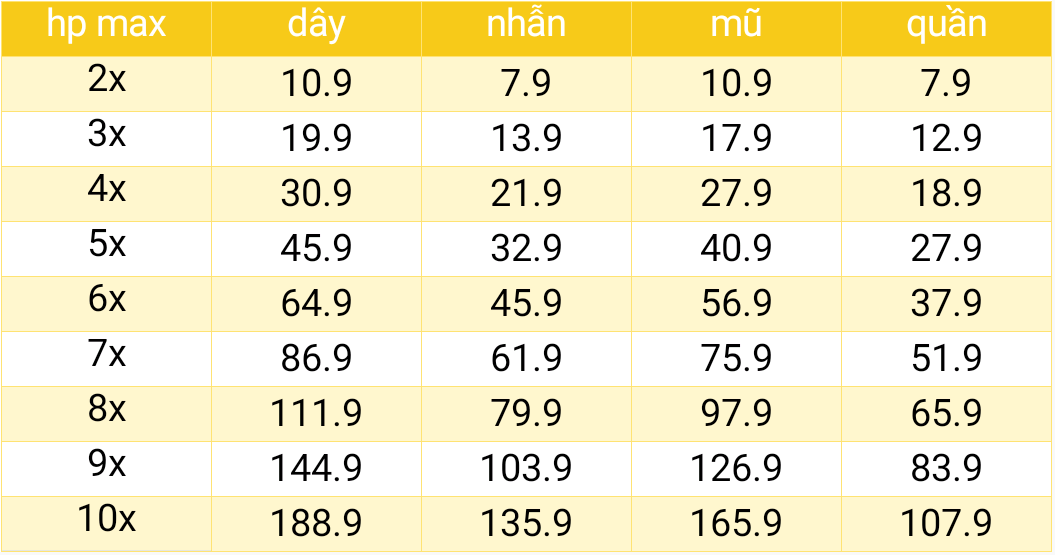
Task: Select the cell with value 188.9
Action: coord(316,524)
